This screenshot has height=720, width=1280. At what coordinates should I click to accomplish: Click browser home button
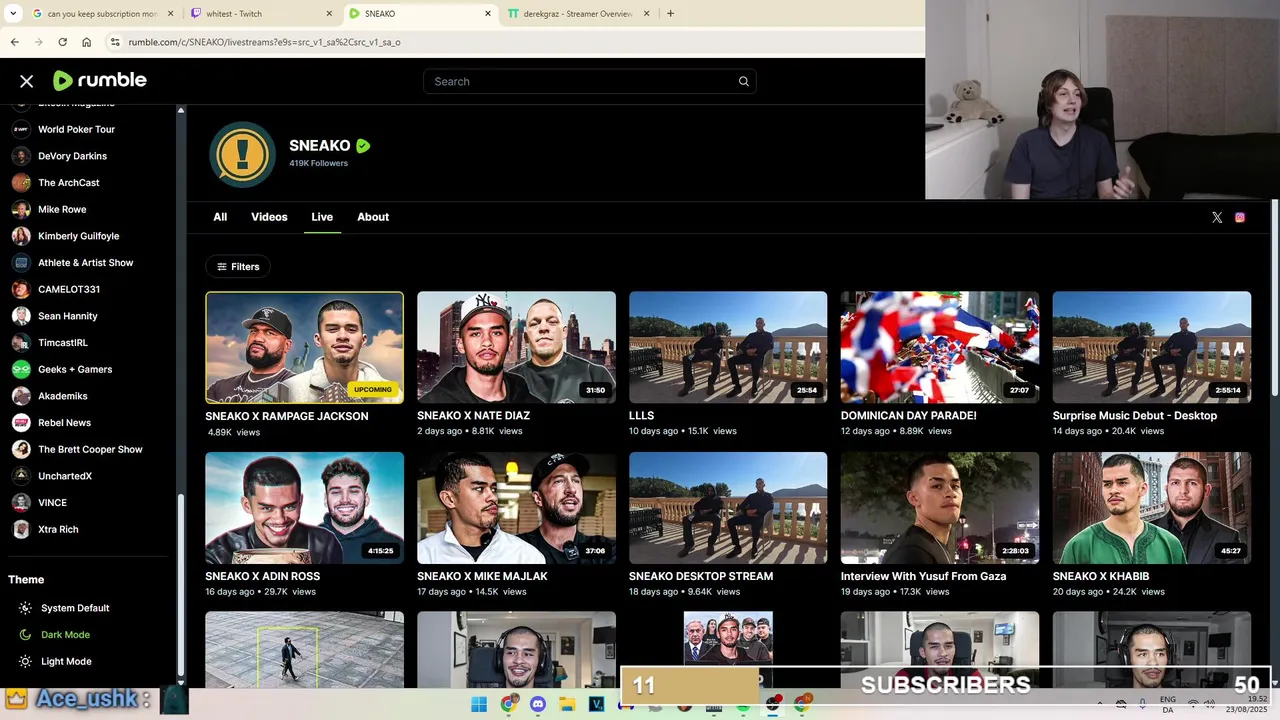point(86,42)
